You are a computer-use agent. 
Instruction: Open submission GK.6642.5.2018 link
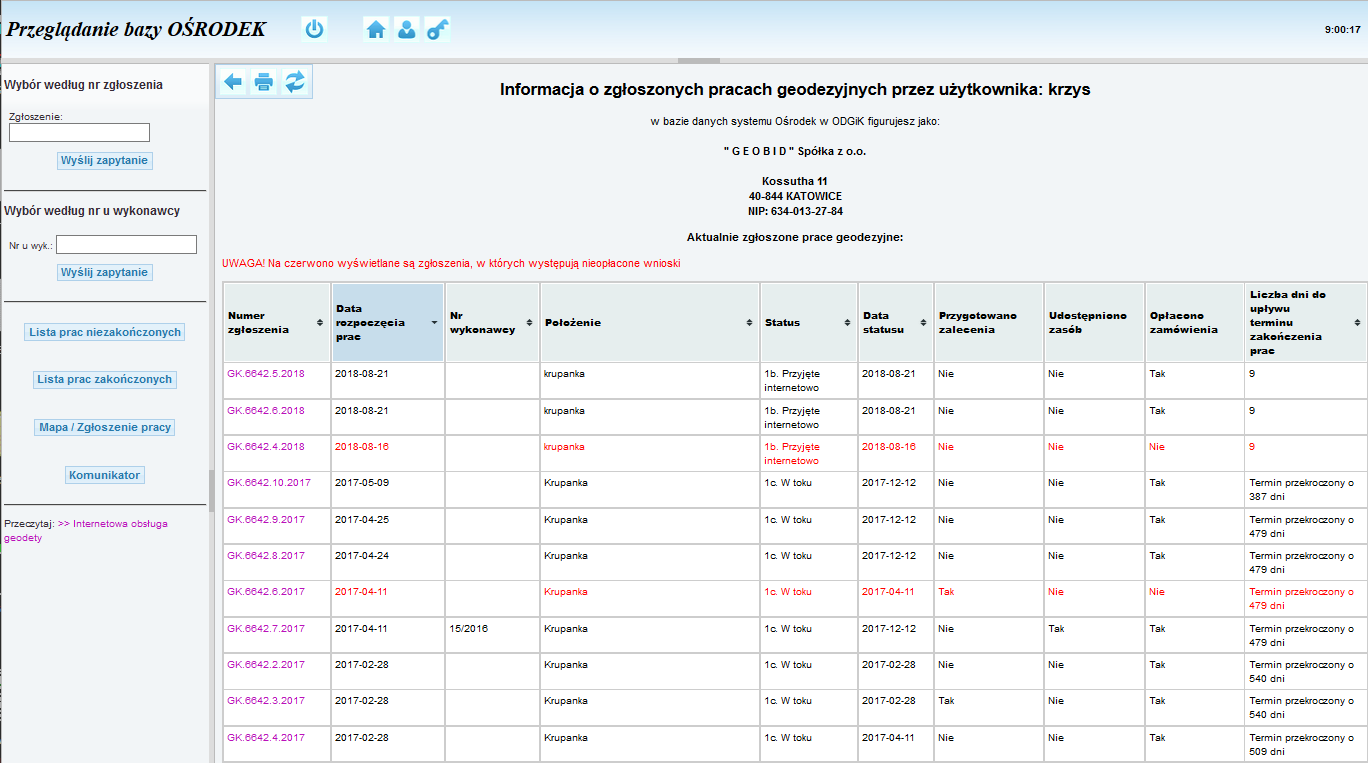point(266,374)
